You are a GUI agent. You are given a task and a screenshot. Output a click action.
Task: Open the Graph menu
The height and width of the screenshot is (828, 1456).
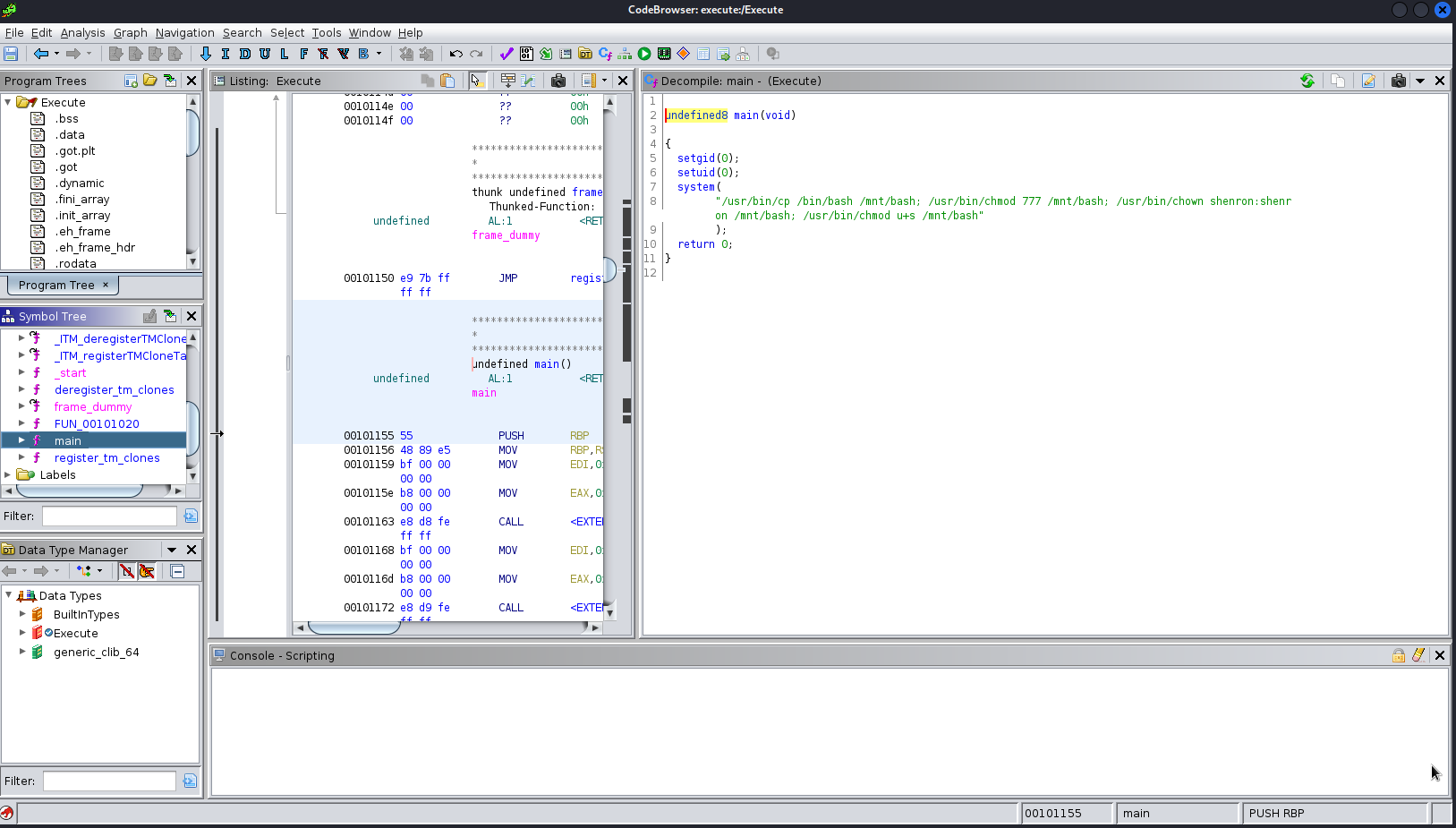tap(130, 32)
